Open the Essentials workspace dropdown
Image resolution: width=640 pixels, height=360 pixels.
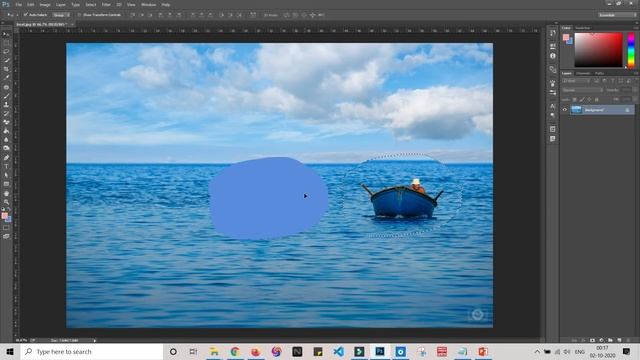click(618, 15)
